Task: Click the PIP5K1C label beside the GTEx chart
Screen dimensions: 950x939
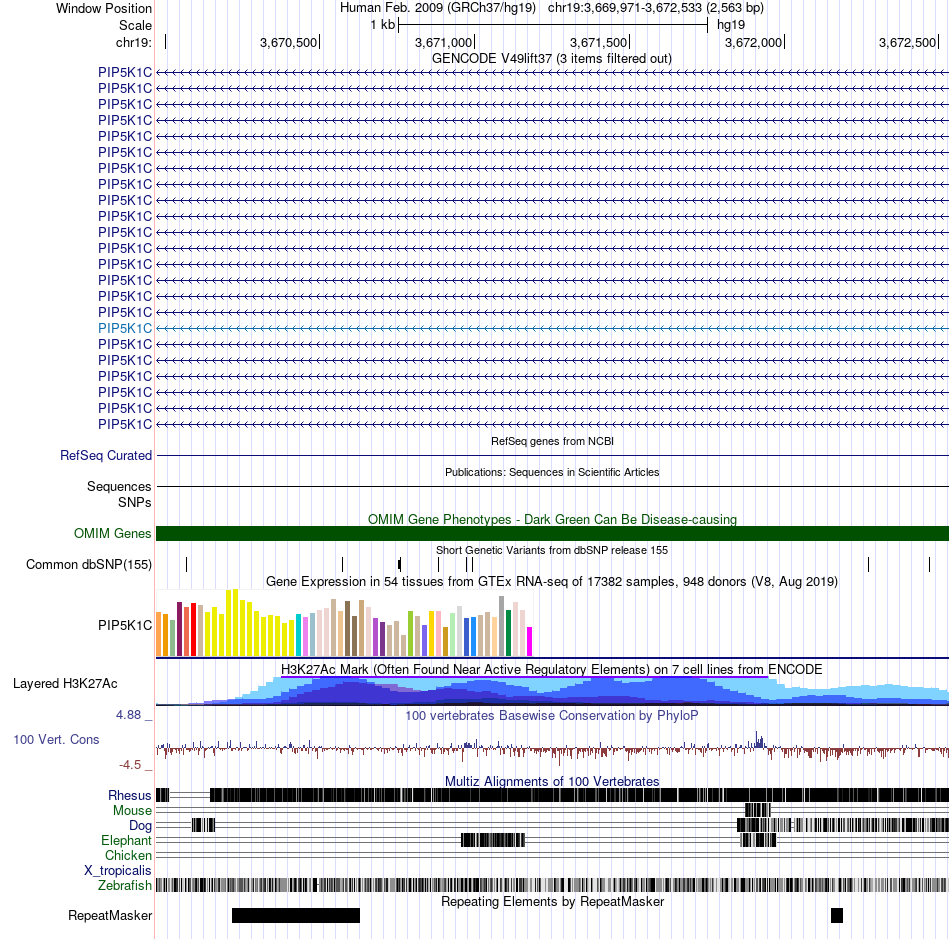Action: (x=125, y=625)
